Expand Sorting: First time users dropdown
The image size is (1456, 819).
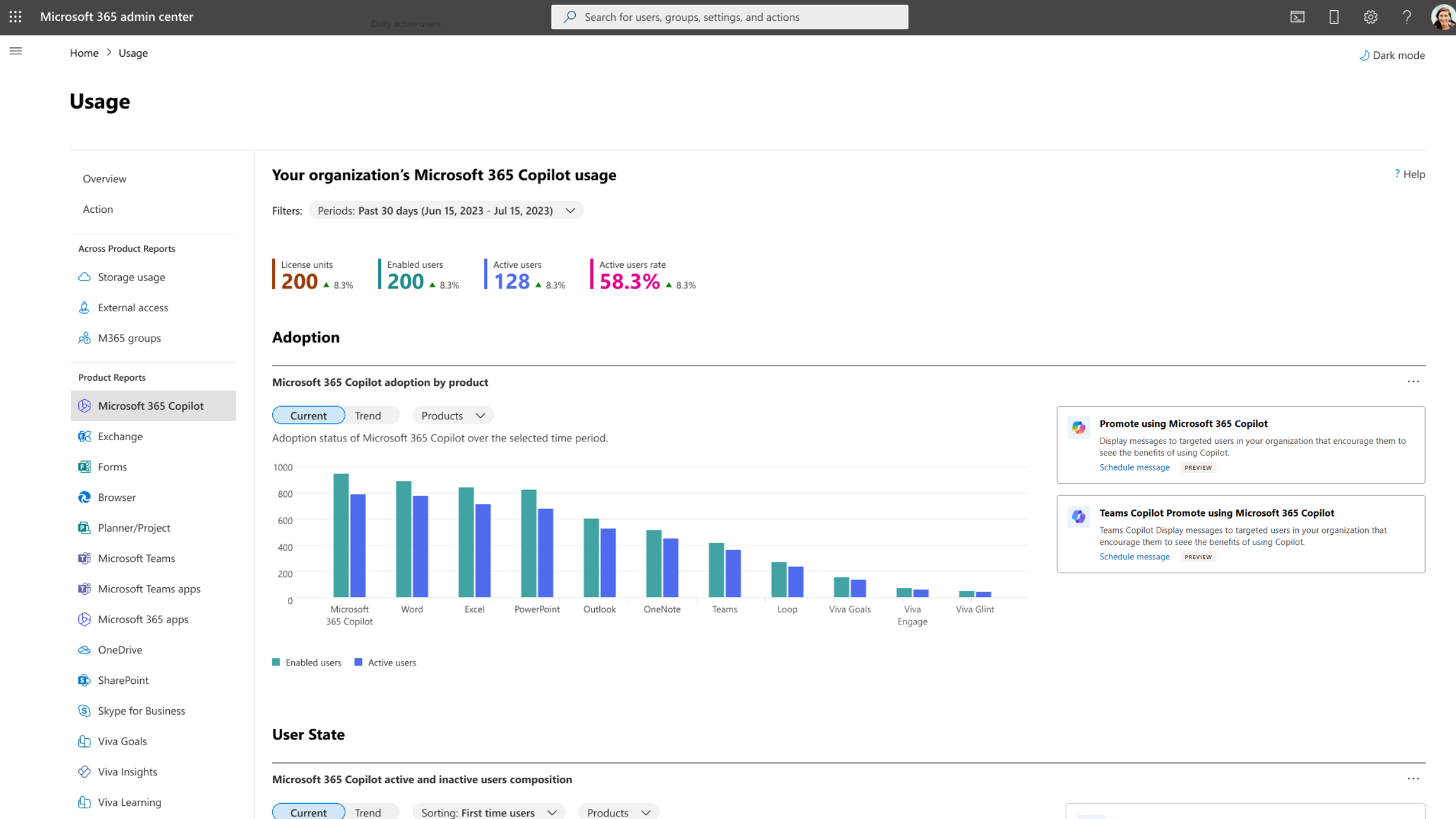coord(489,812)
